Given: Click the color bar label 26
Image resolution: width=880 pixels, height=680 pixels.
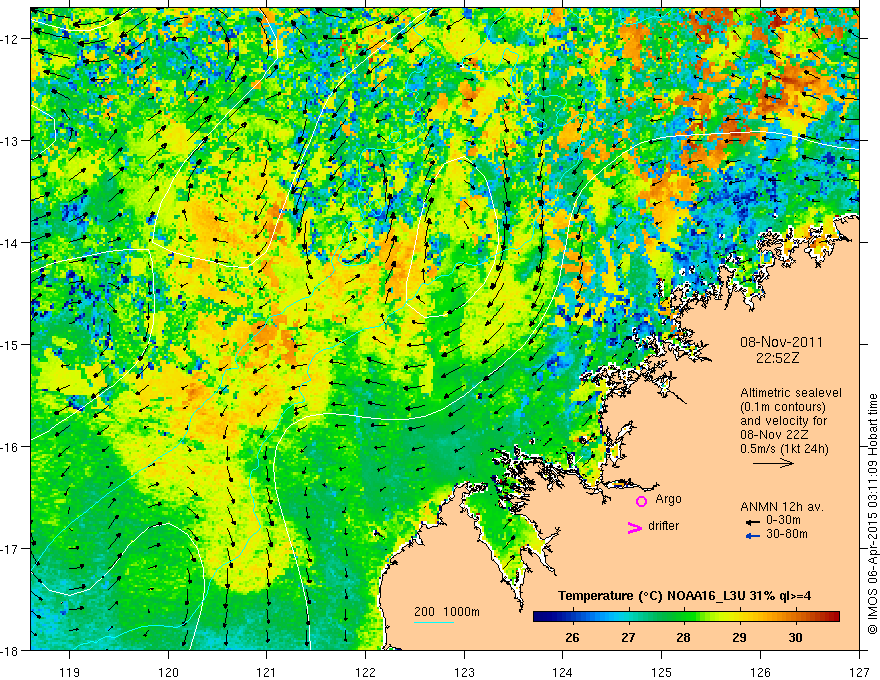Looking at the screenshot, I should [x=572, y=638].
